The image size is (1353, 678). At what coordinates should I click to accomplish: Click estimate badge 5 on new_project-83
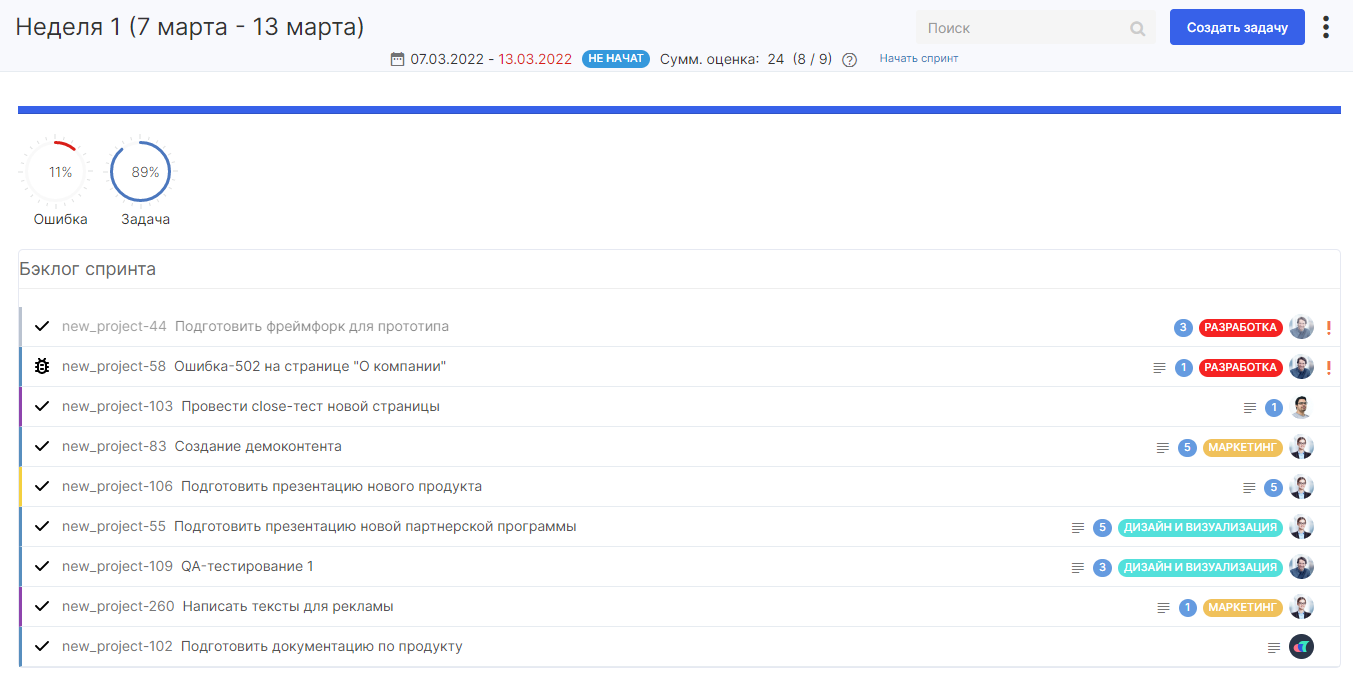[x=1188, y=447]
